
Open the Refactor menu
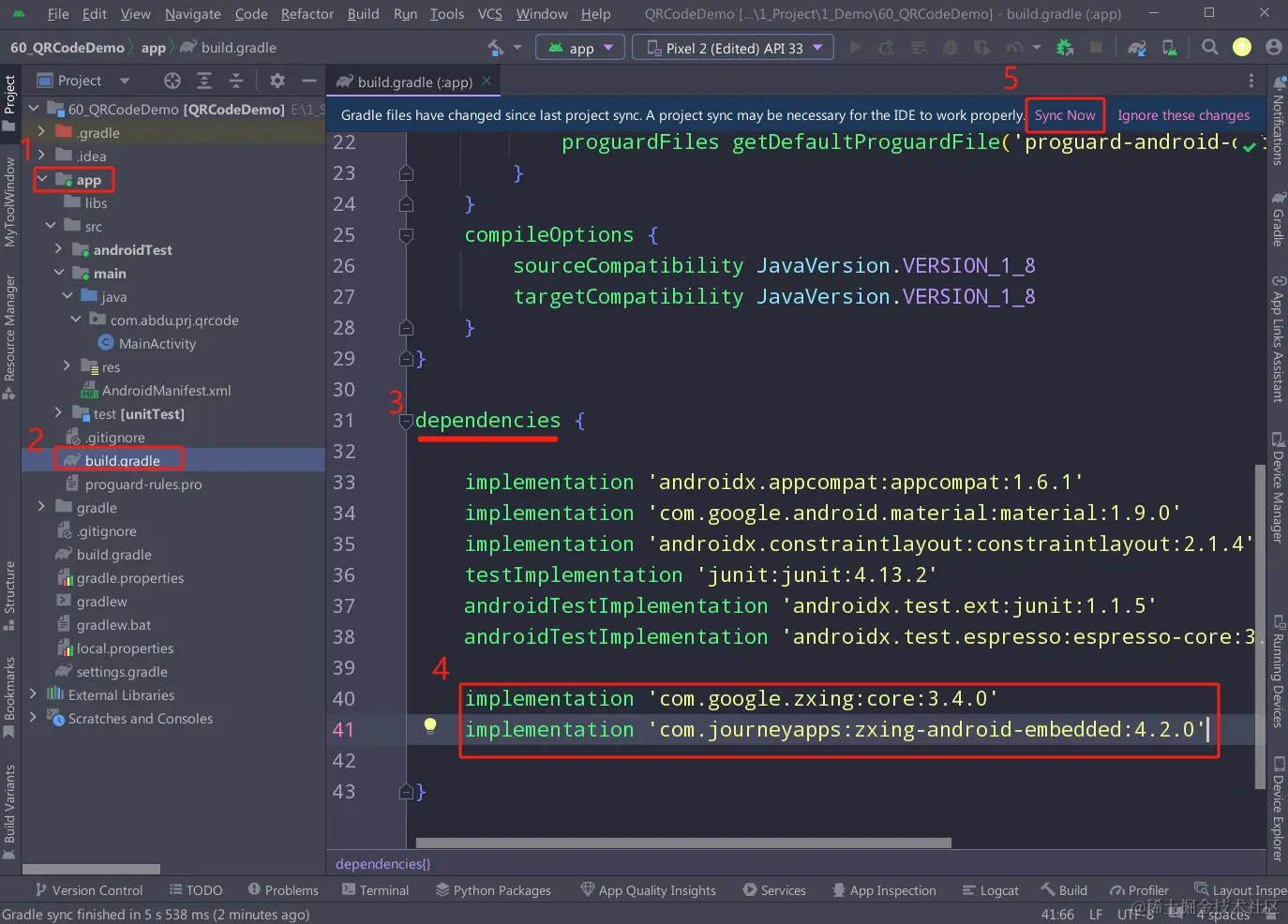point(307,14)
